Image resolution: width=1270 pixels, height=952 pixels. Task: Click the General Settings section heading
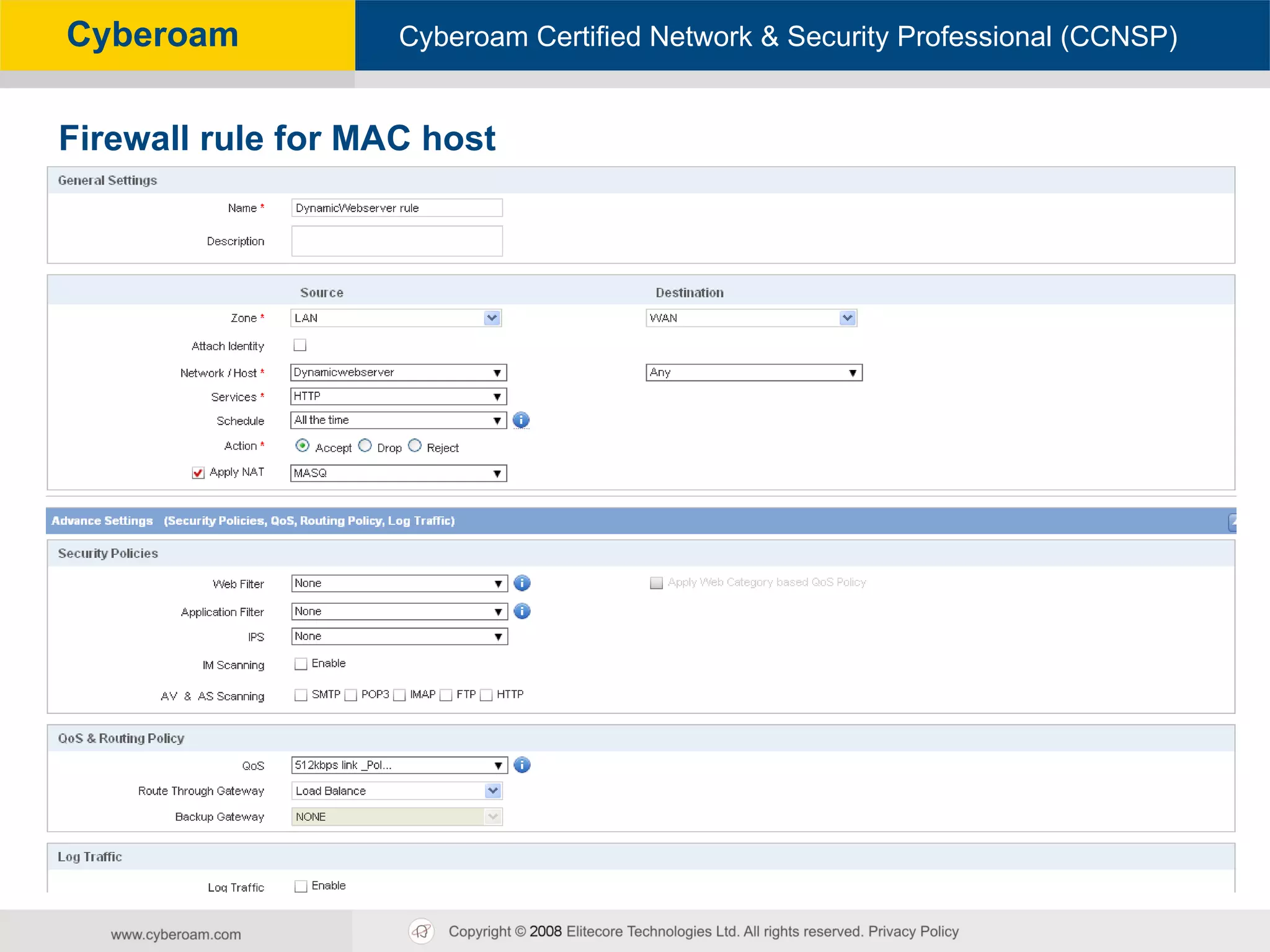tap(107, 180)
